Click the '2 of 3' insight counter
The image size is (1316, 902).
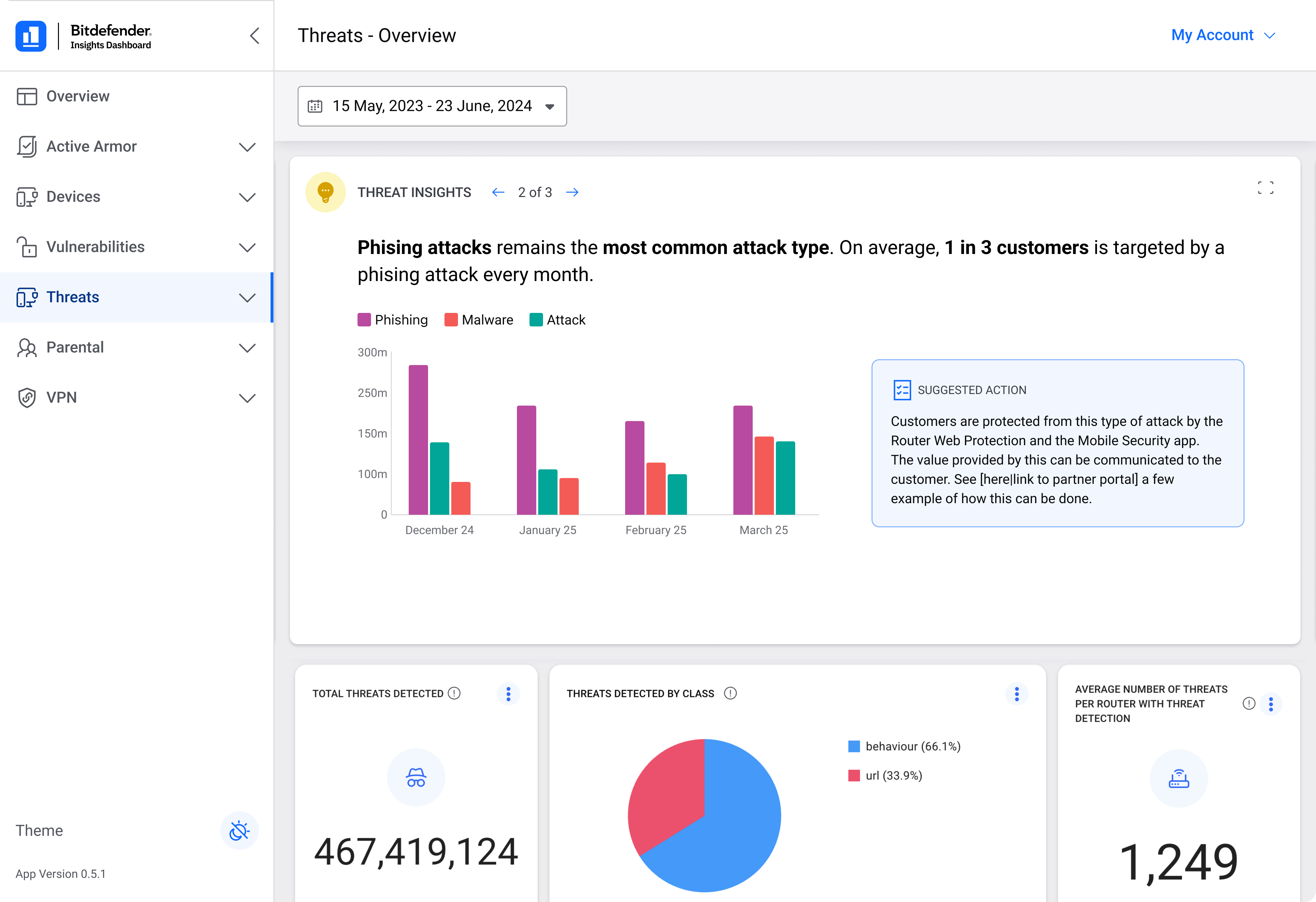coord(535,193)
